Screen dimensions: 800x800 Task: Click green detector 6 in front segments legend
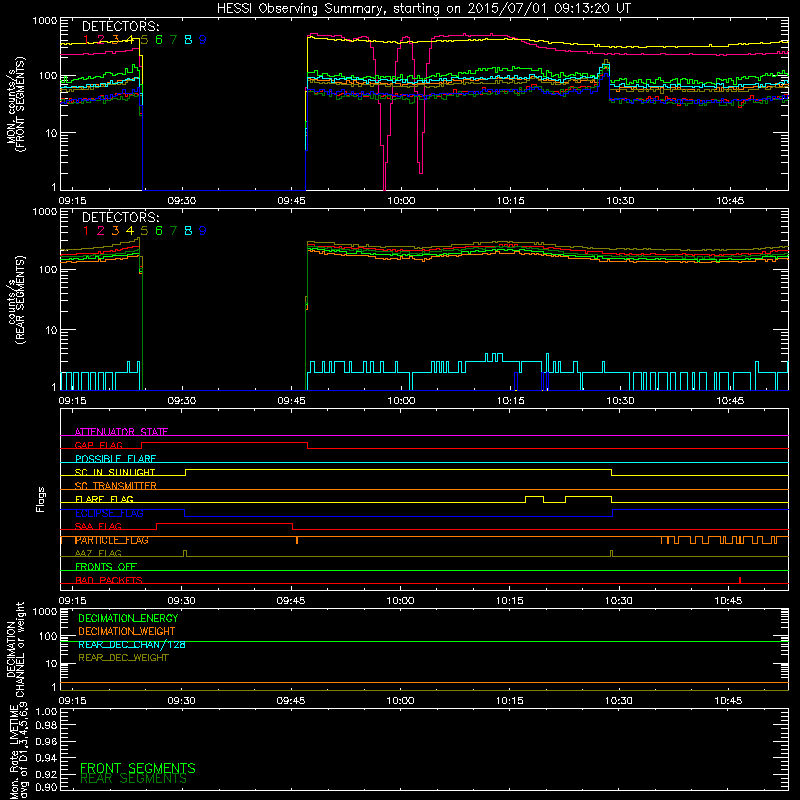click(x=159, y=39)
